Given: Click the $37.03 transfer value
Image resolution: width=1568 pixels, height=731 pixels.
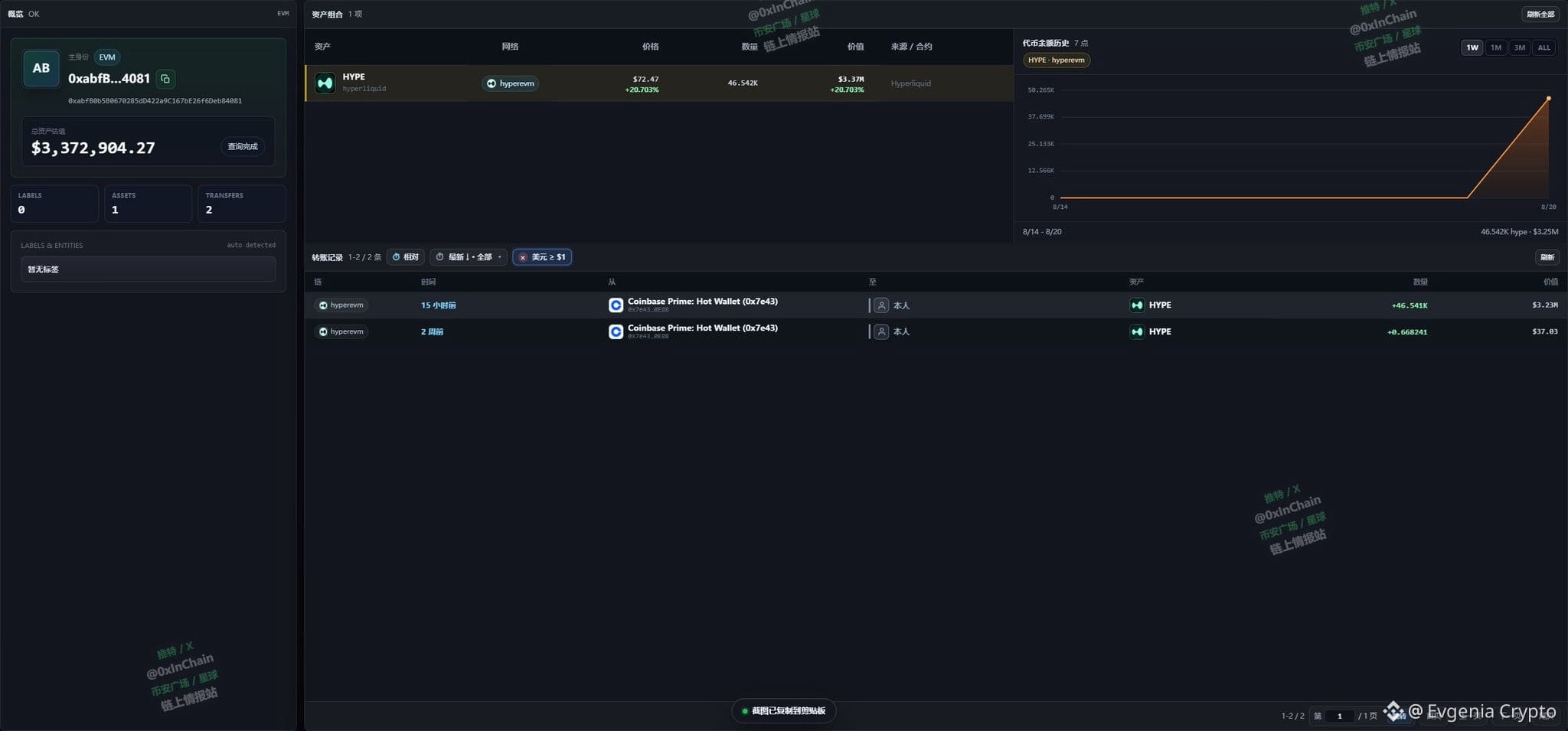Looking at the screenshot, I should [x=1544, y=331].
